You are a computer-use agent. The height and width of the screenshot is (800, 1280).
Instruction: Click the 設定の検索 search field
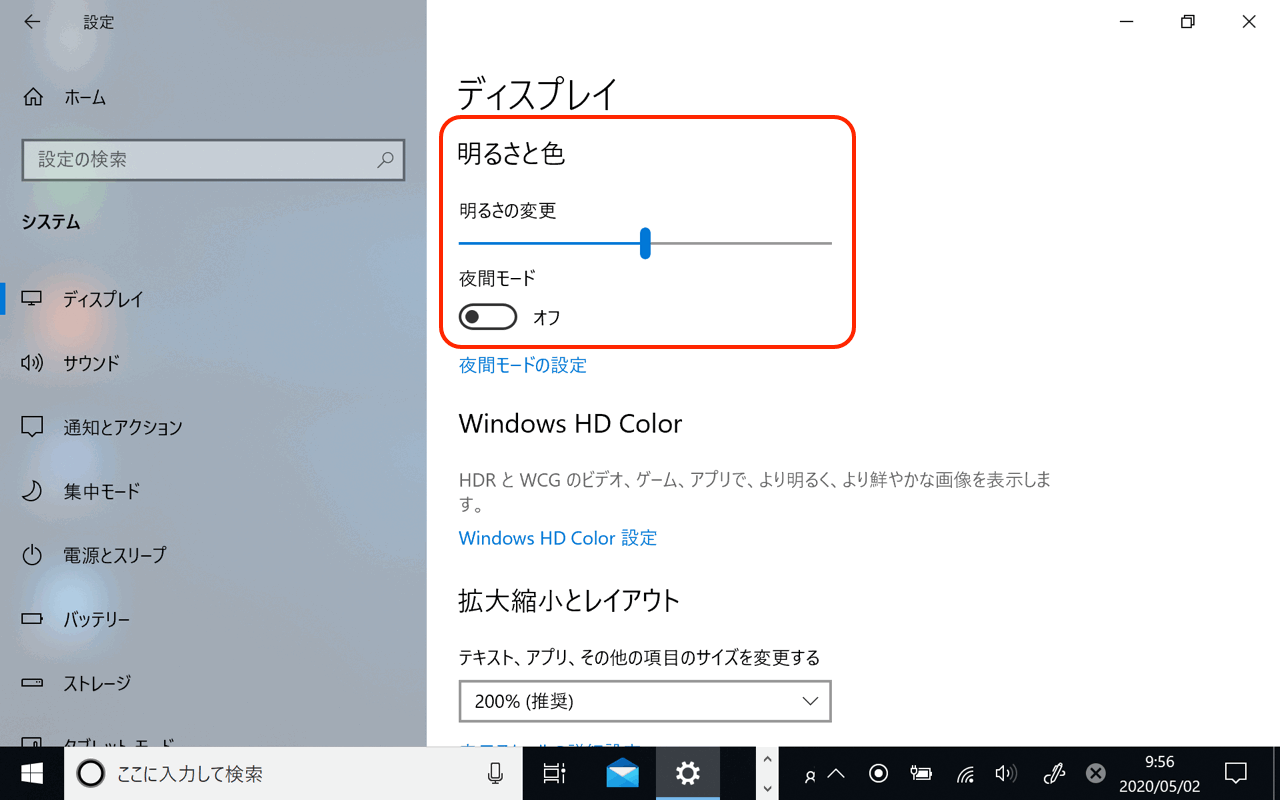tap(200, 160)
